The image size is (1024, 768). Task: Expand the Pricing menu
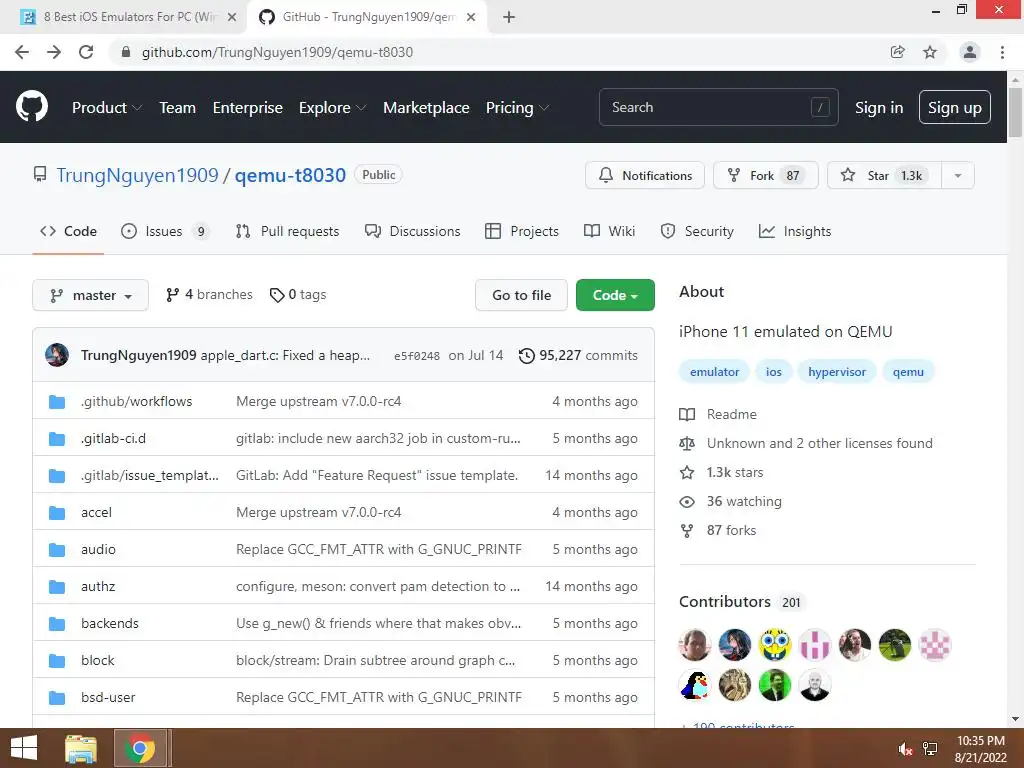pyautogui.click(x=517, y=108)
